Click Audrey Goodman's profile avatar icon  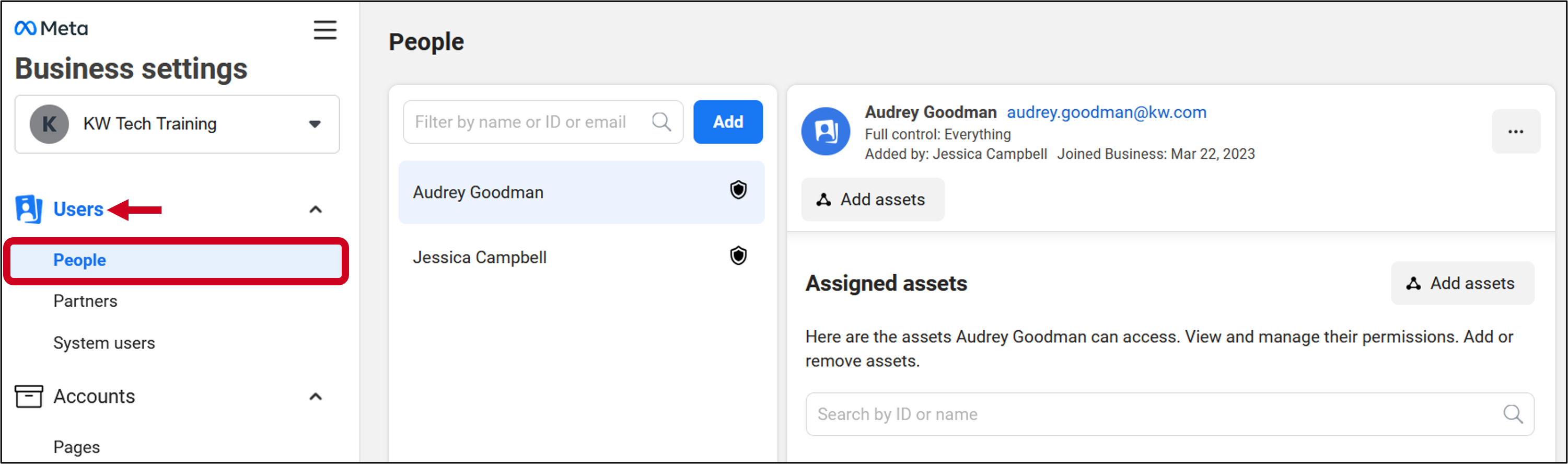click(x=826, y=132)
